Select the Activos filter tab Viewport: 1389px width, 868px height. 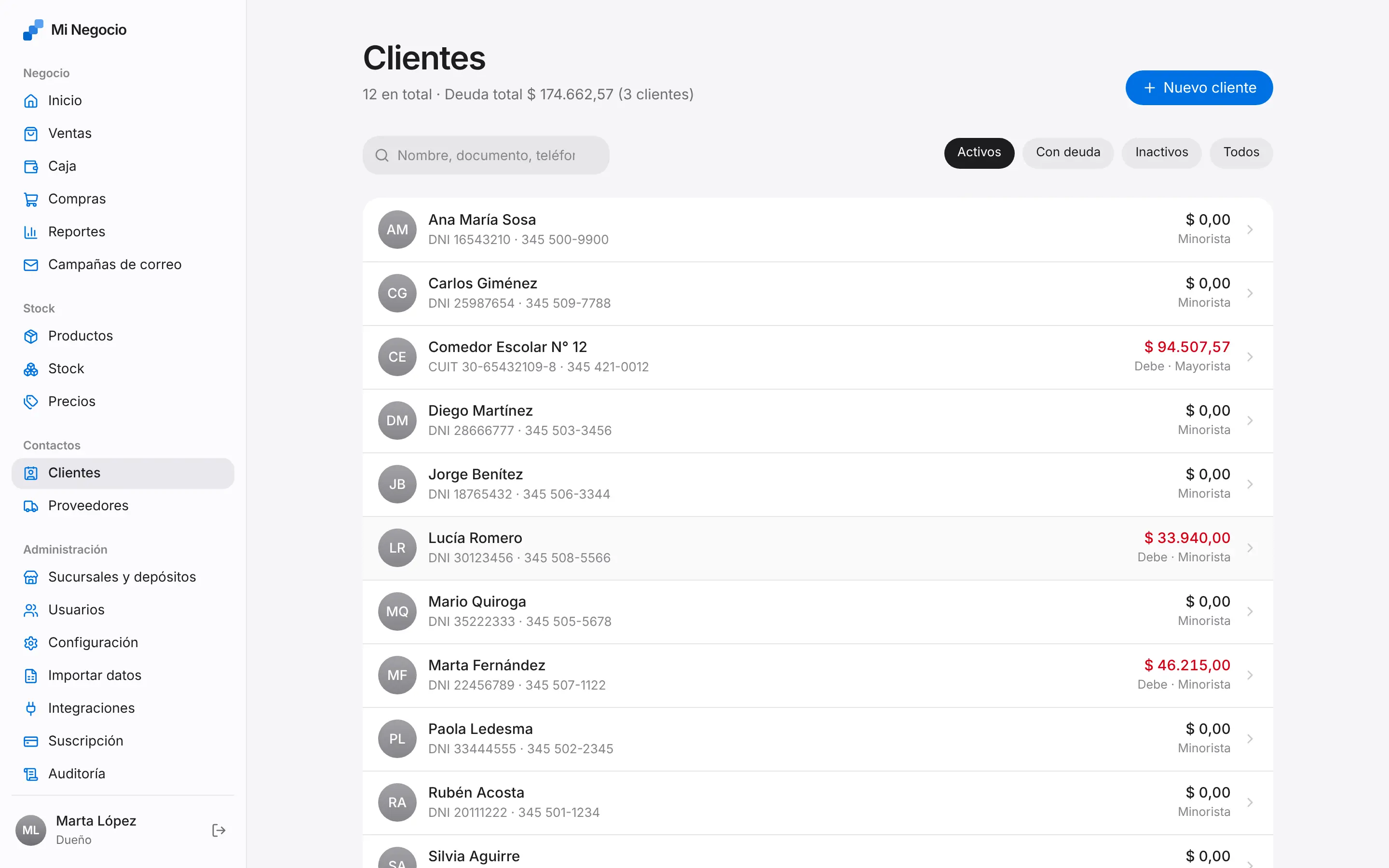click(979, 153)
